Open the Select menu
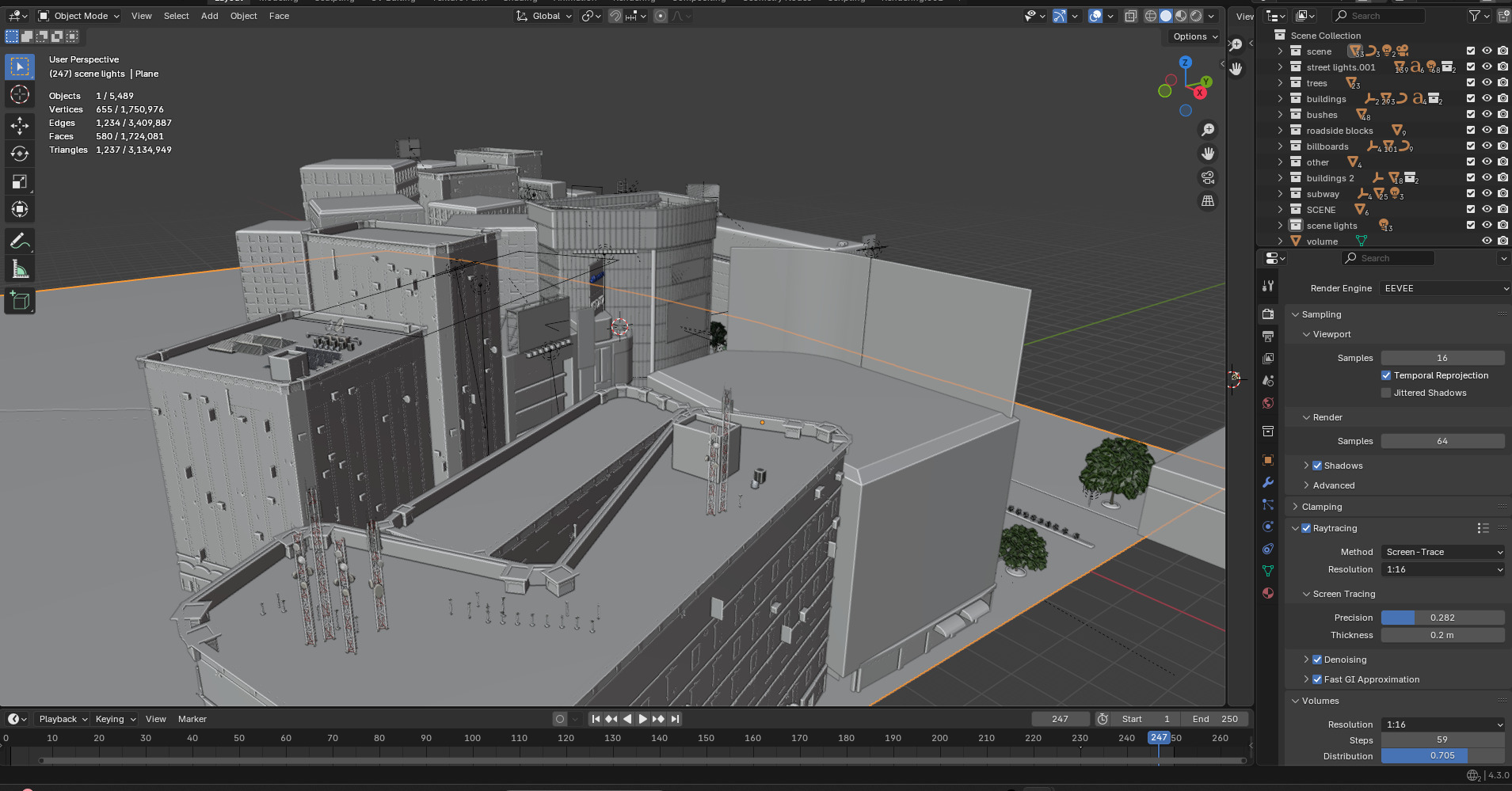 tap(177, 16)
